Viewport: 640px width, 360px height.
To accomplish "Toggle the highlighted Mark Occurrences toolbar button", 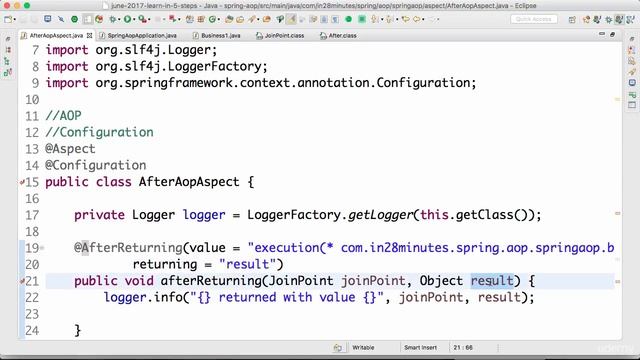I will click(291, 19).
